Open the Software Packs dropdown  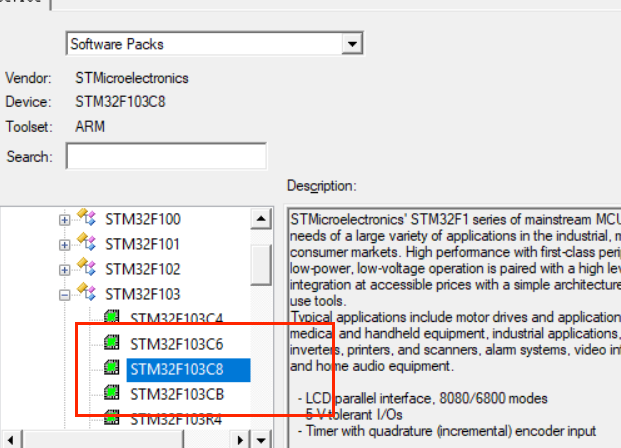pyautogui.click(x=352, y=44)
